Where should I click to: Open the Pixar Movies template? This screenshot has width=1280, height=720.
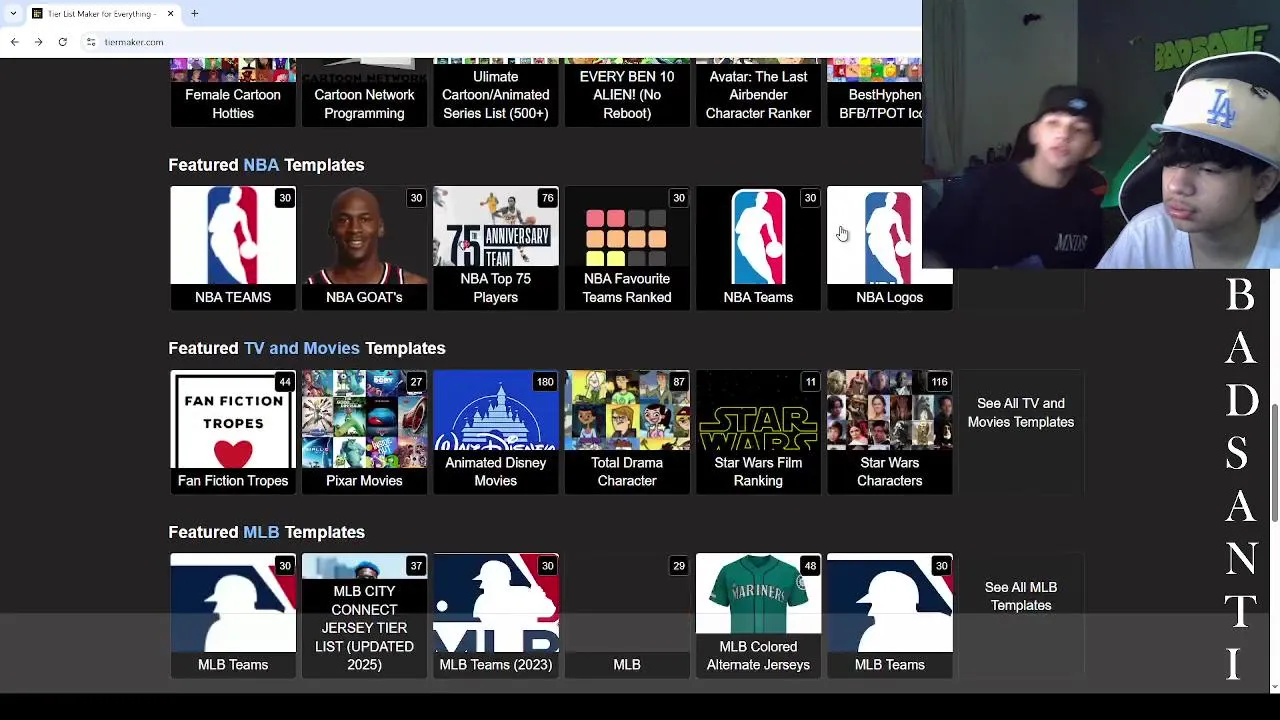coord(364,432)
